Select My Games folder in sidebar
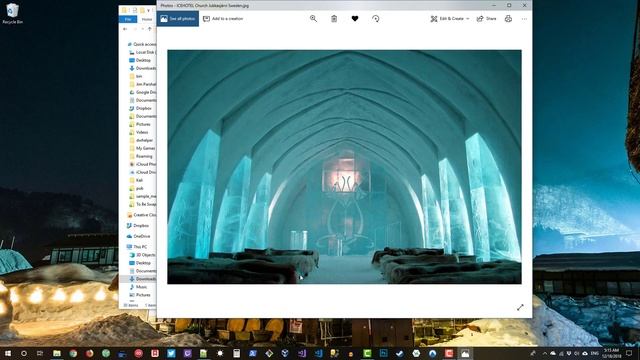 coord(142,148)
